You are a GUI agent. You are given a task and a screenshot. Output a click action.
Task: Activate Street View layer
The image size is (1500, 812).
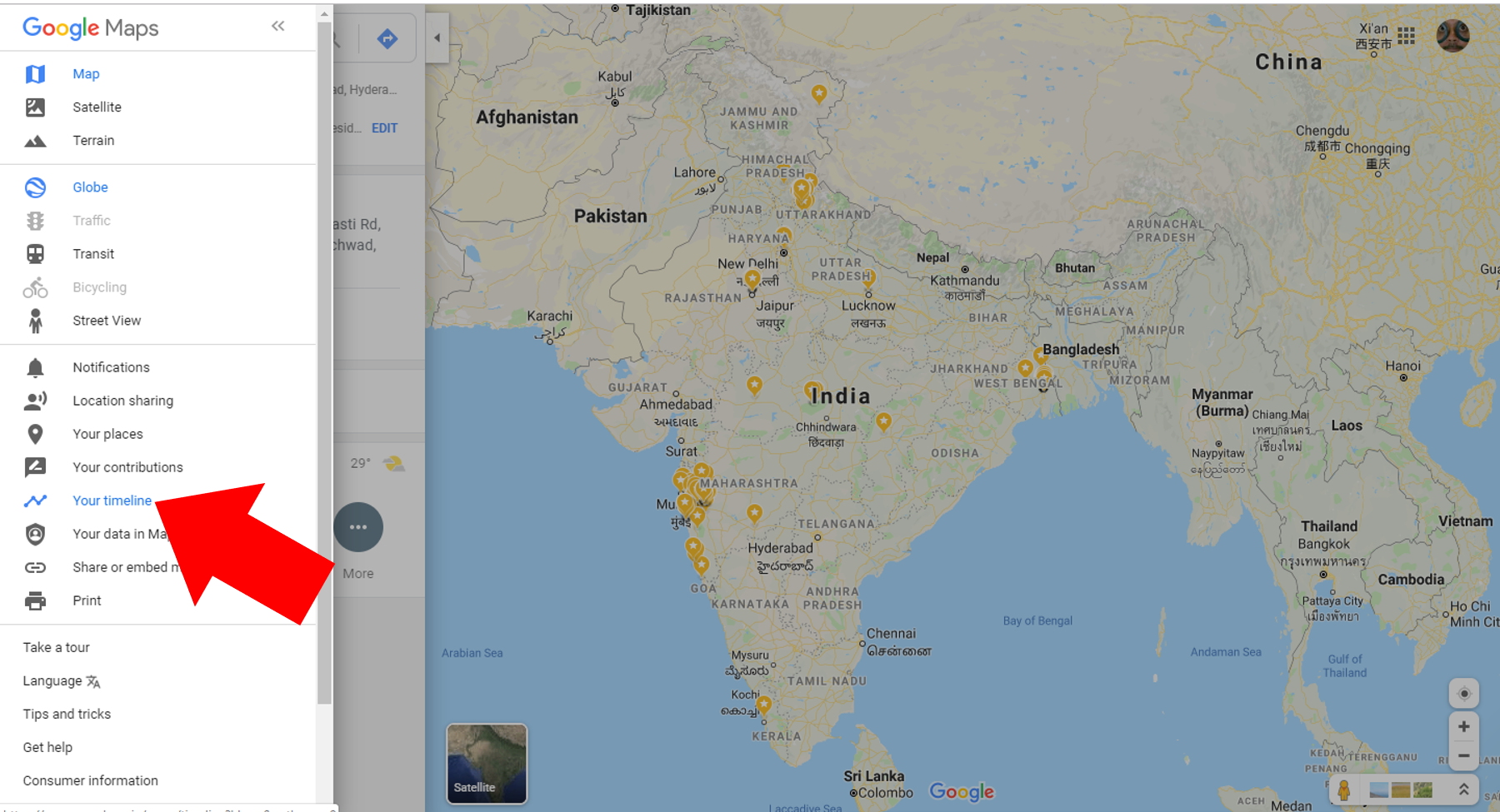point(107,321)
